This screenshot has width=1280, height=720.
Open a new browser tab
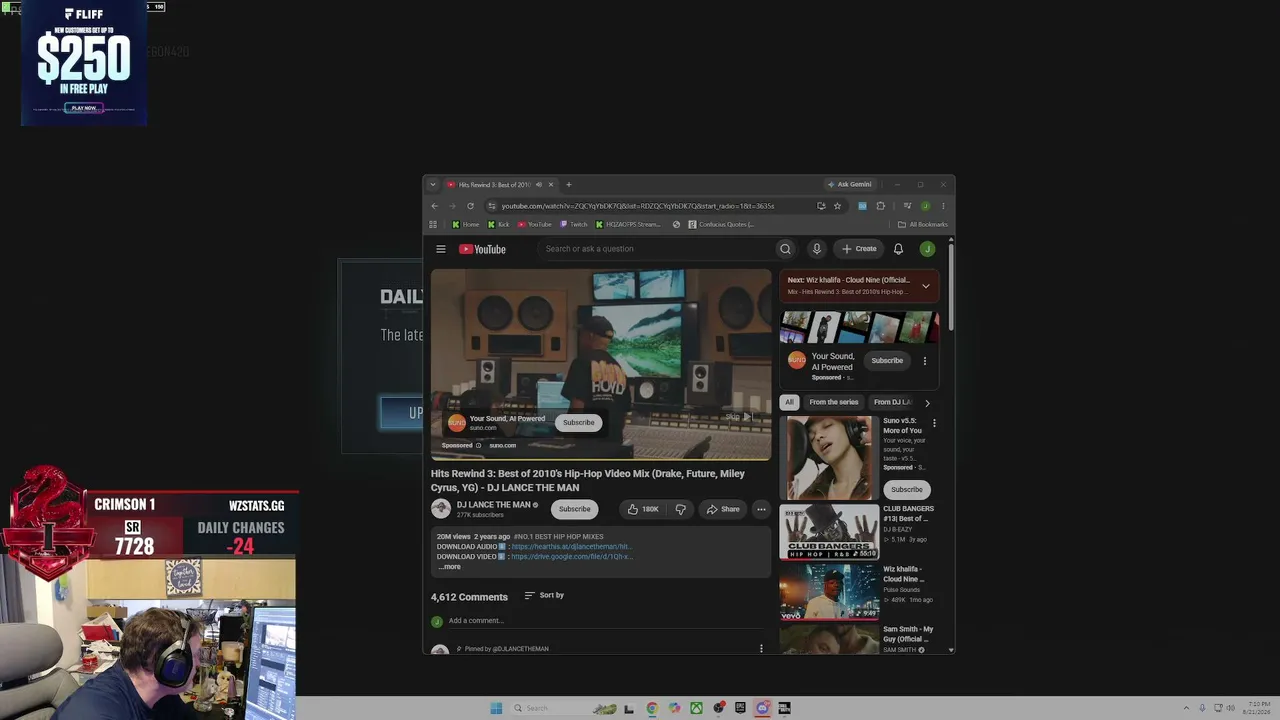[x=568, y=185]
